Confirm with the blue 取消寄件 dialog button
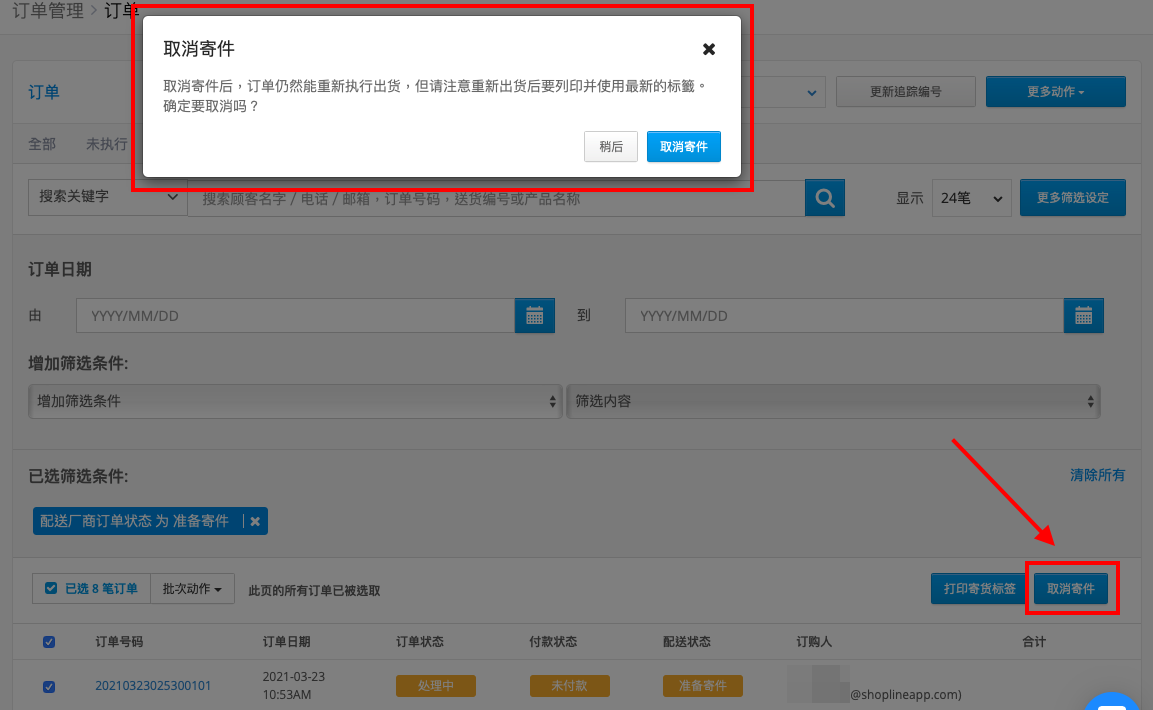Screen dimensions: 1153x710 pos(683,146)
